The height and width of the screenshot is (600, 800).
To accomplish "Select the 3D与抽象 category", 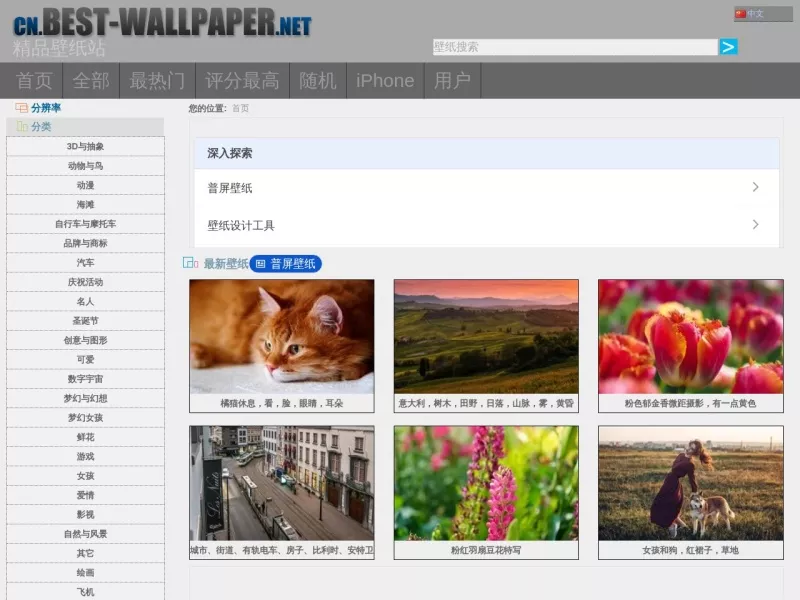I will (x=85, y=146).
